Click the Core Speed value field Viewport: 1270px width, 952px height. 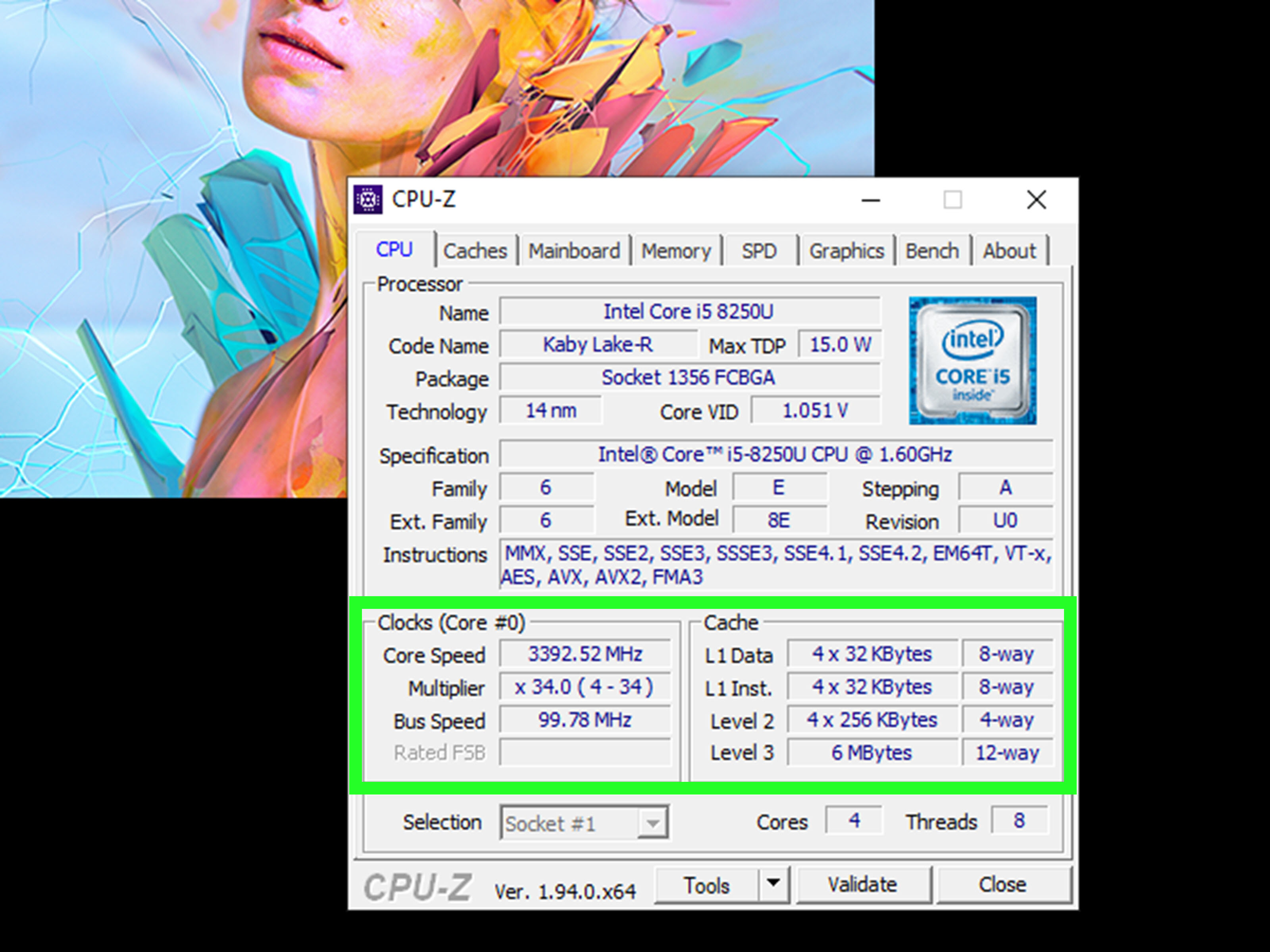click(585, 654)
